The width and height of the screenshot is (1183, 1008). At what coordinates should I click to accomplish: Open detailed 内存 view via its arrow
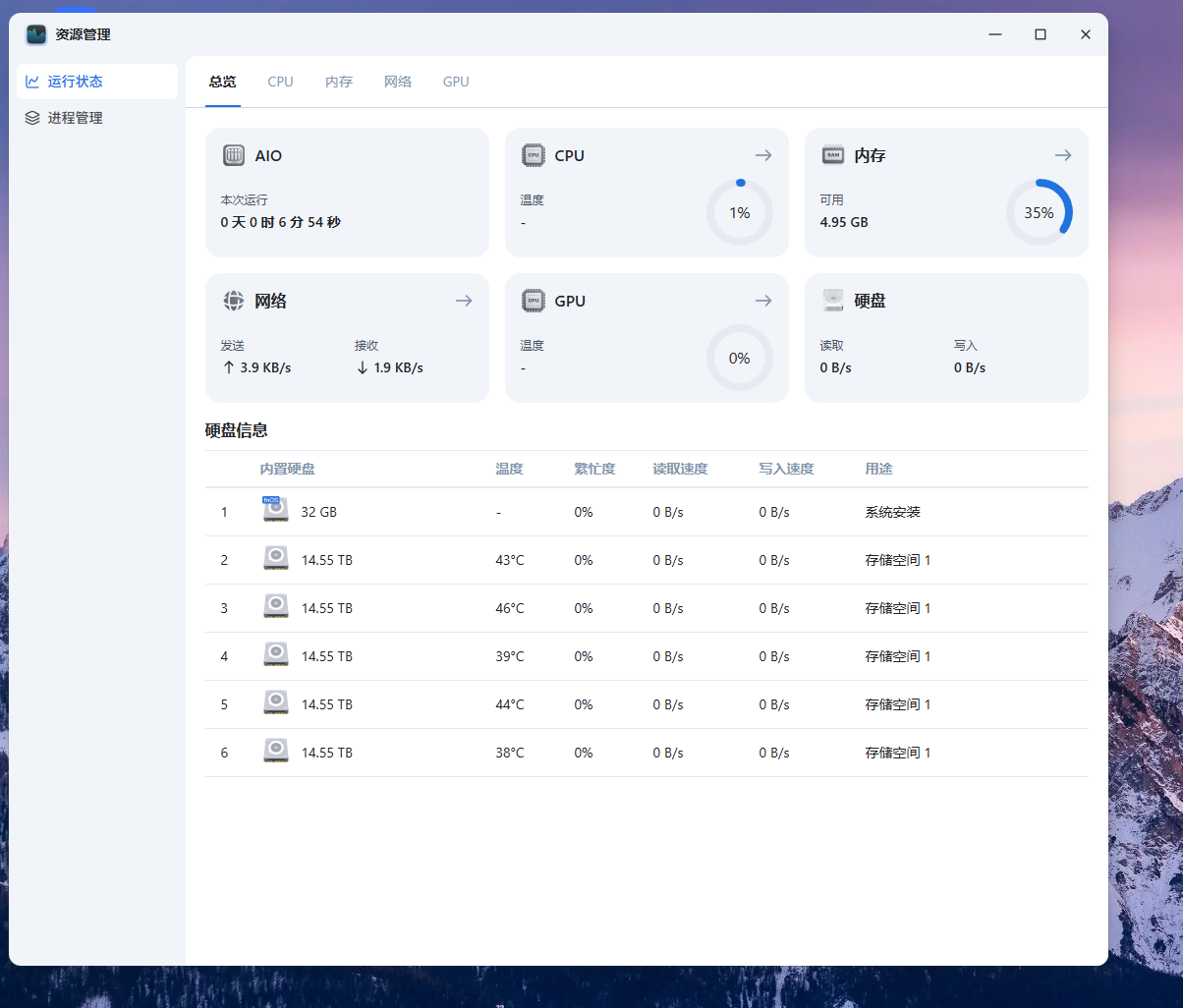[1063, 154]
